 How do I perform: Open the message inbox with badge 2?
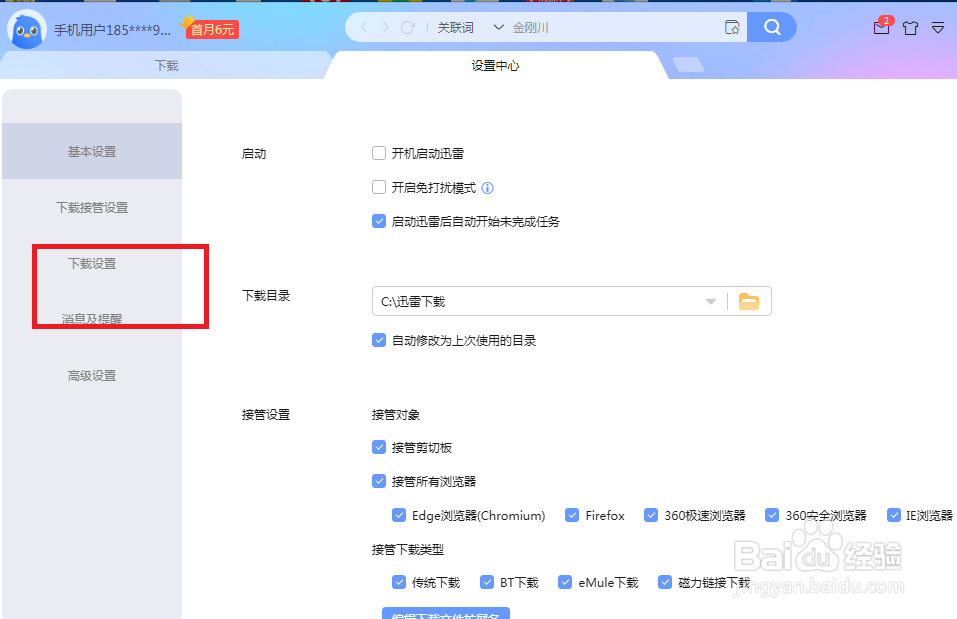tap(882, 26)
